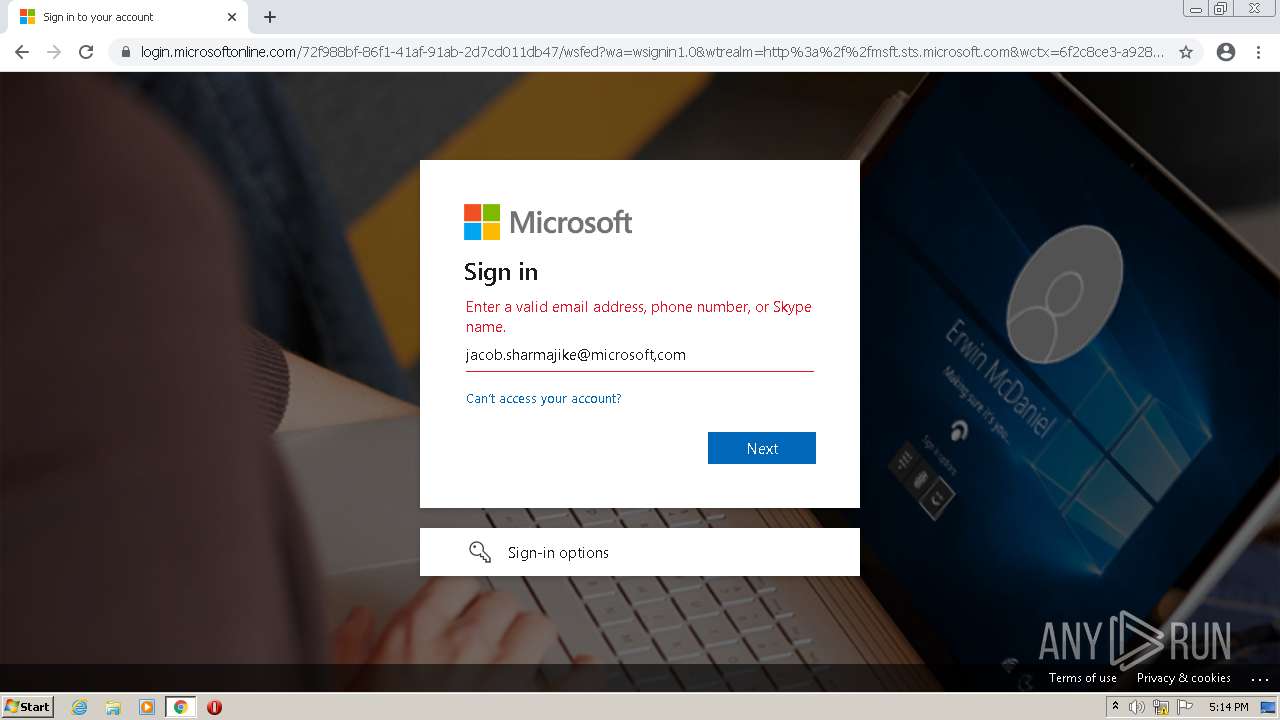Open the Chrome profile avatar
This screenshot has height=720, width=1280.
(x=1226, y=52)
